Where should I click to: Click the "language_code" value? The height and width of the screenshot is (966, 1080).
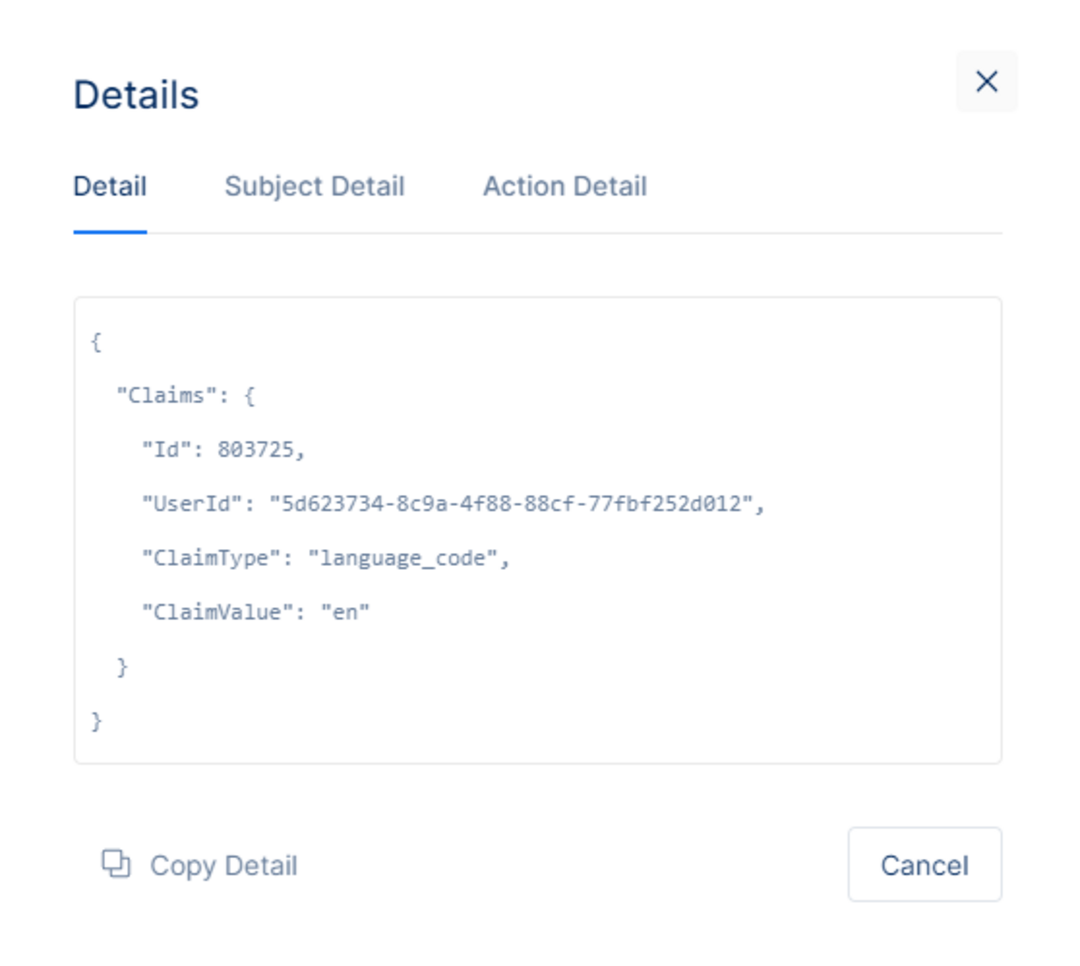402,557
